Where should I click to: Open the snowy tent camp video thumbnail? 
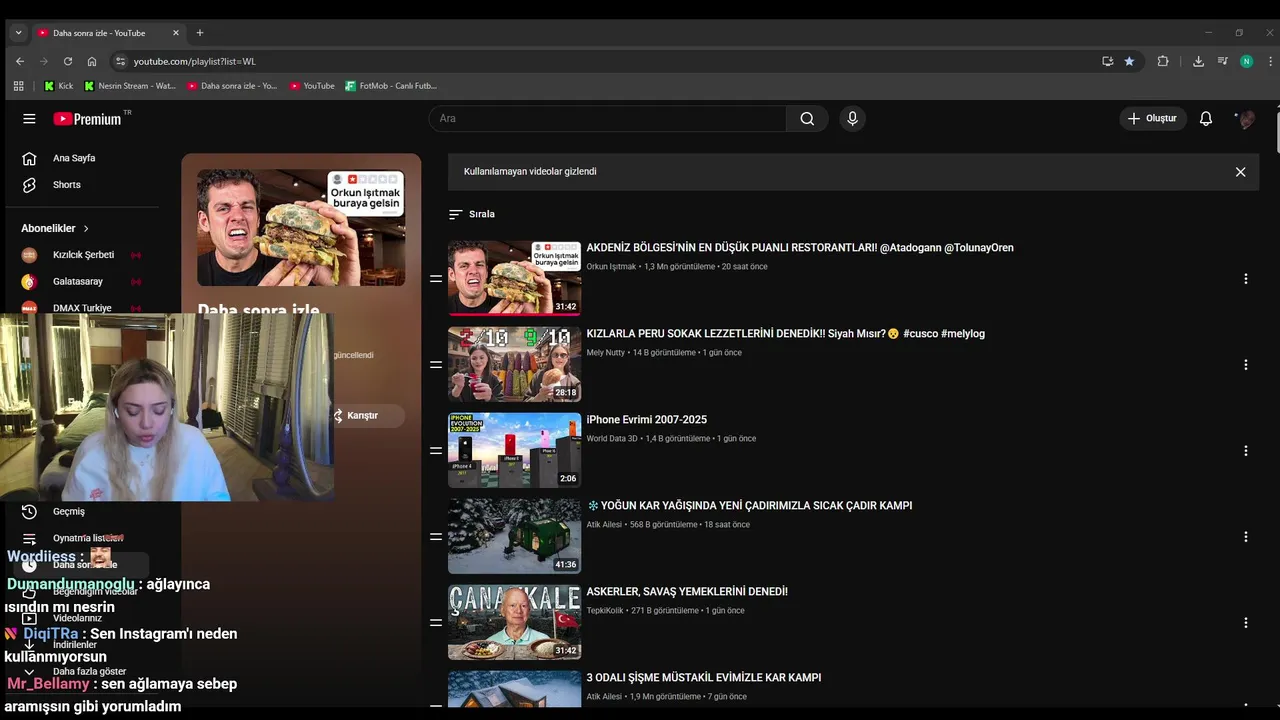[514, 536]
